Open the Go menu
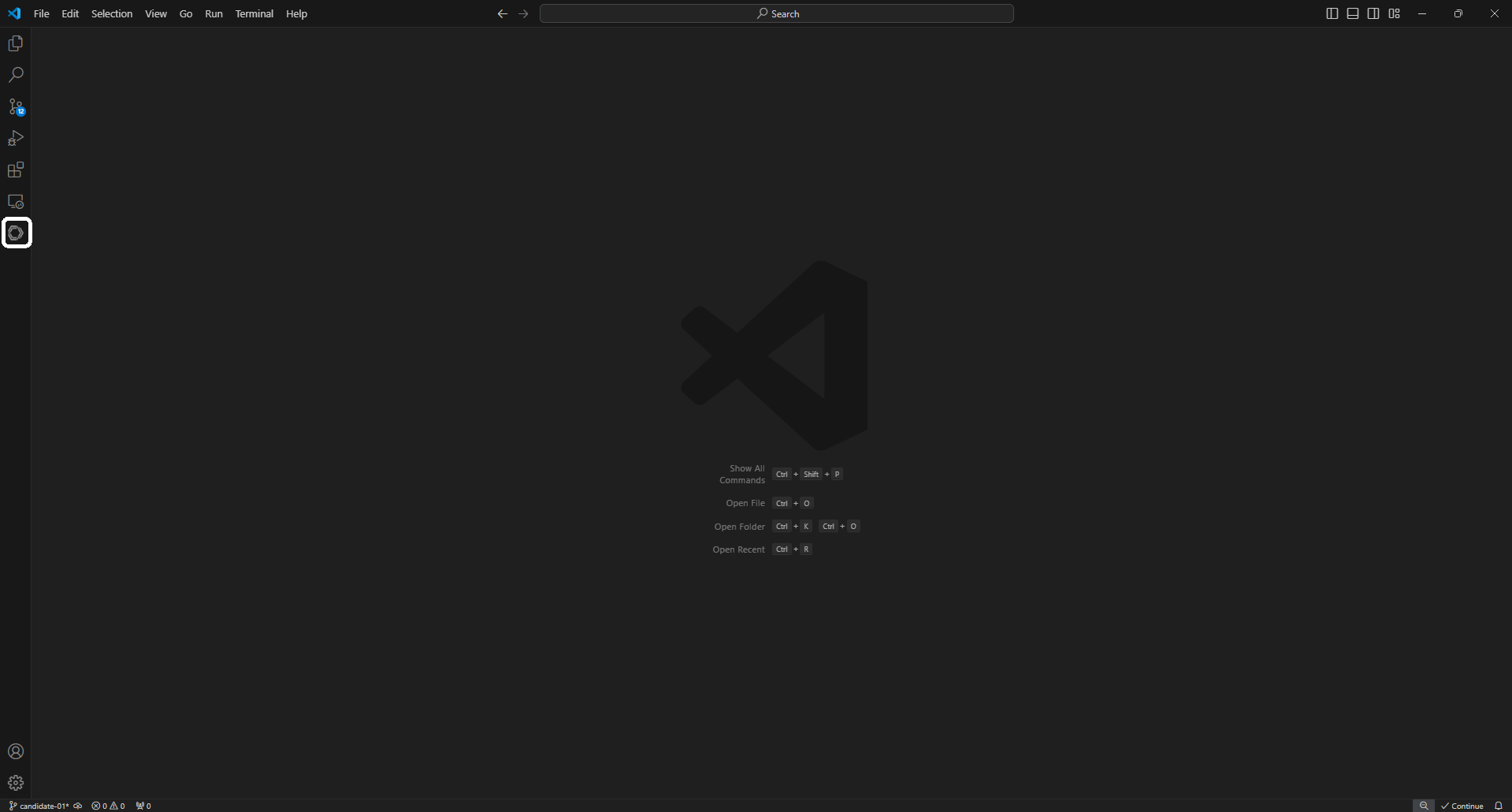The height and width of the screenshot is (812, 1512). (x=186, y=13)
